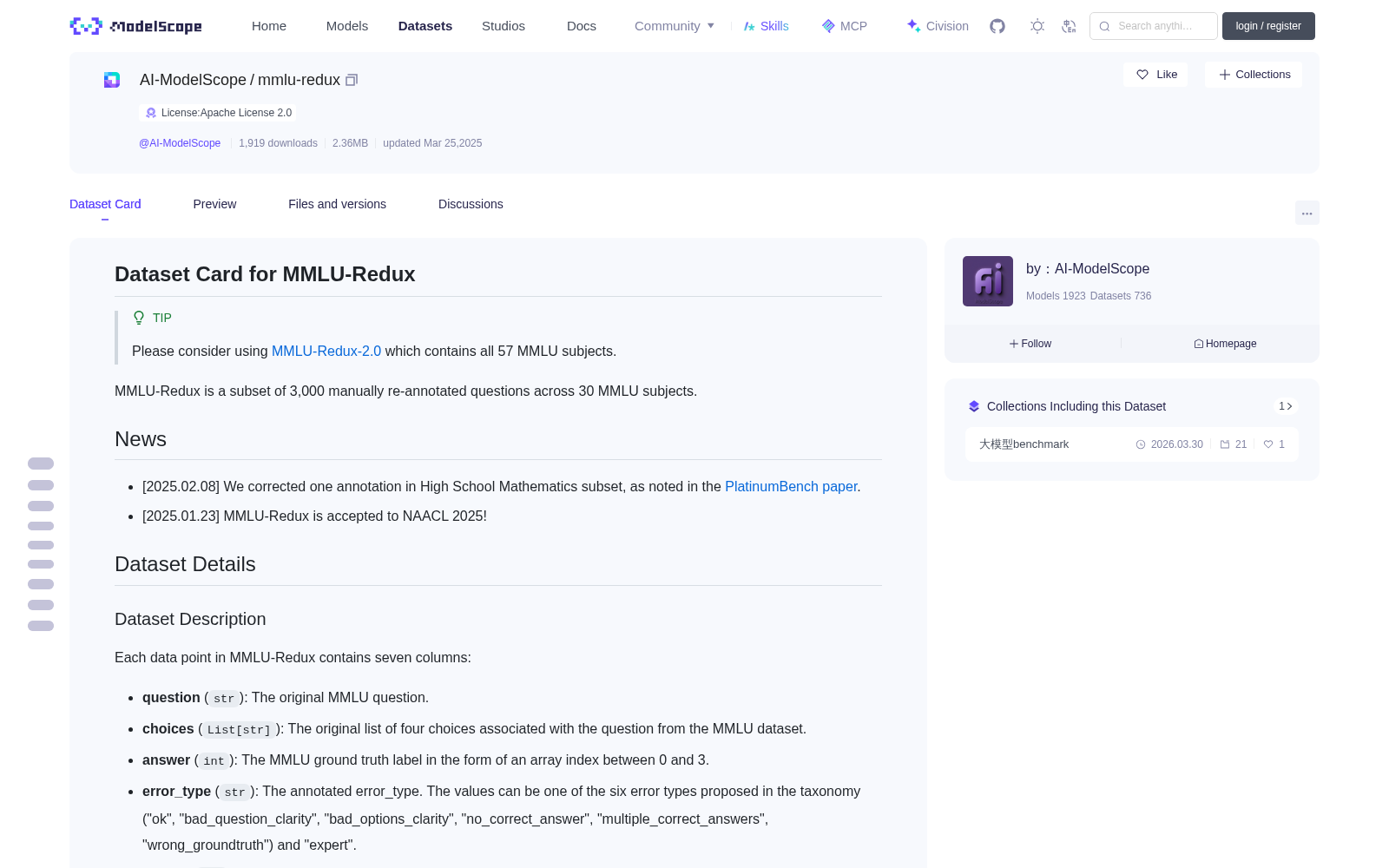
Task: Click the License:Apache License 2.0 tag
Action: [218, 113]
